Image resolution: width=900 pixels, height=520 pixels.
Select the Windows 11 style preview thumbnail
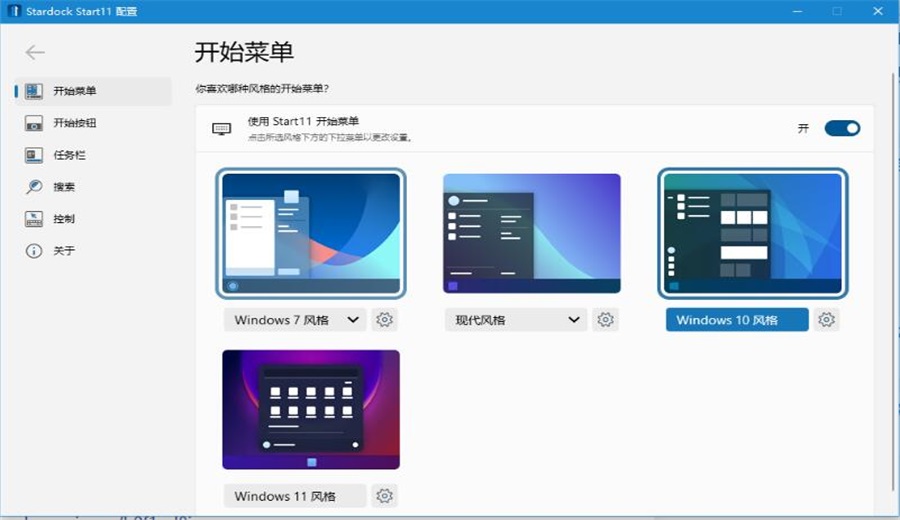(311, 409)
